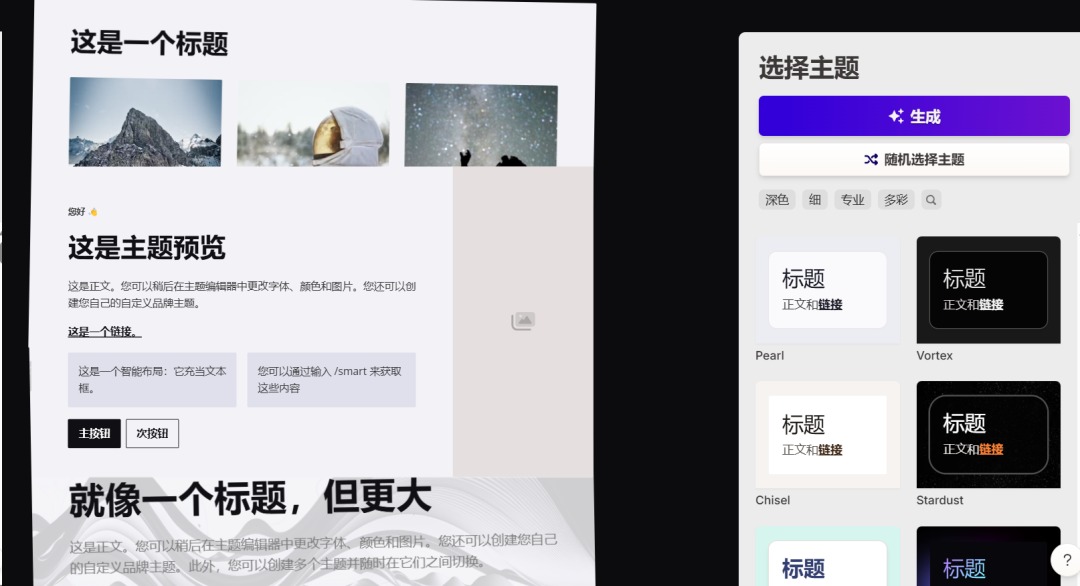Click the shuffle icon on 随机选择主题
Image resolution: width=1080 pixels, height=586 pixels.
pos(871,160)
